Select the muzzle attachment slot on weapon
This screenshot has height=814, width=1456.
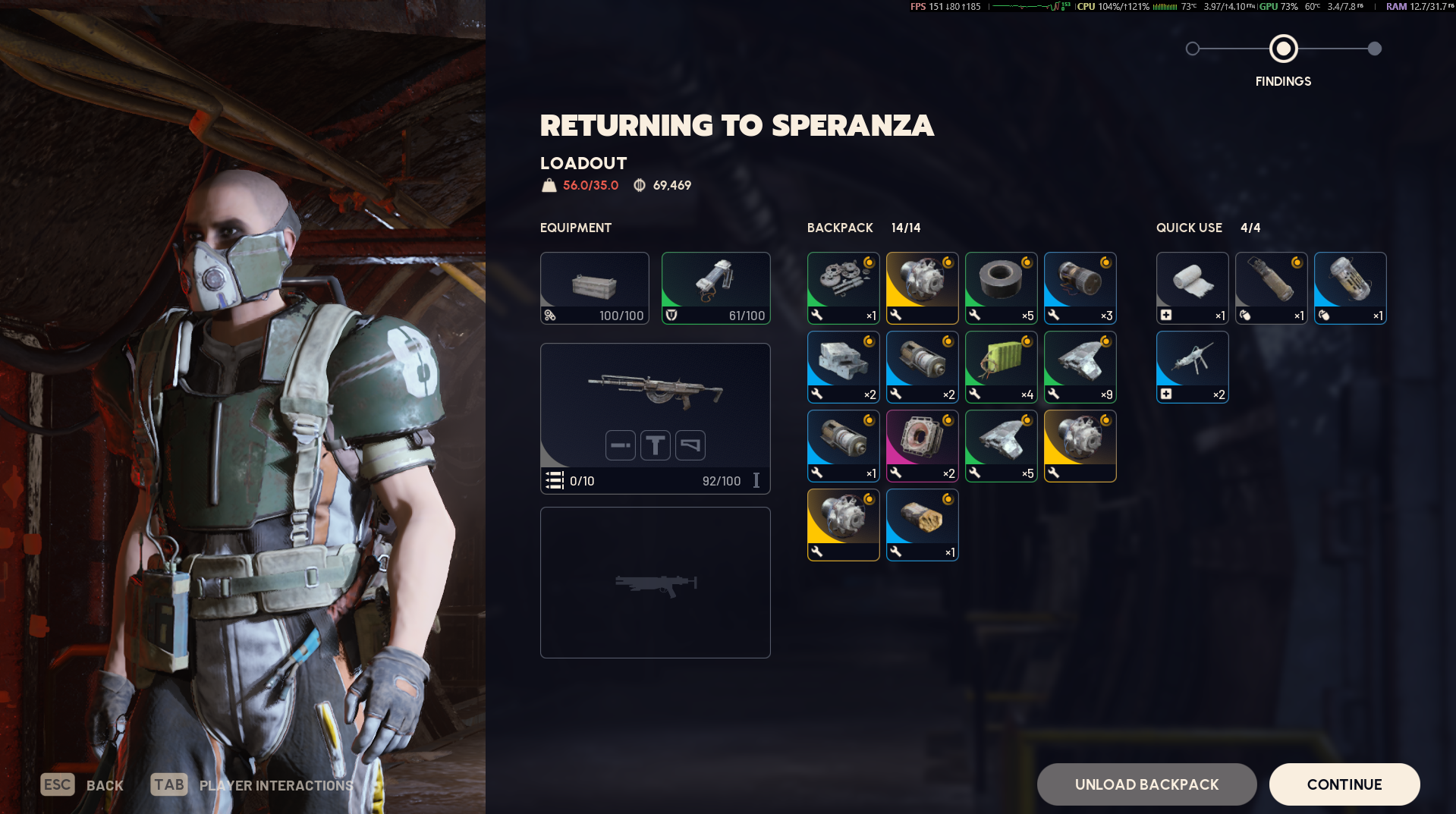pos(620,445)
